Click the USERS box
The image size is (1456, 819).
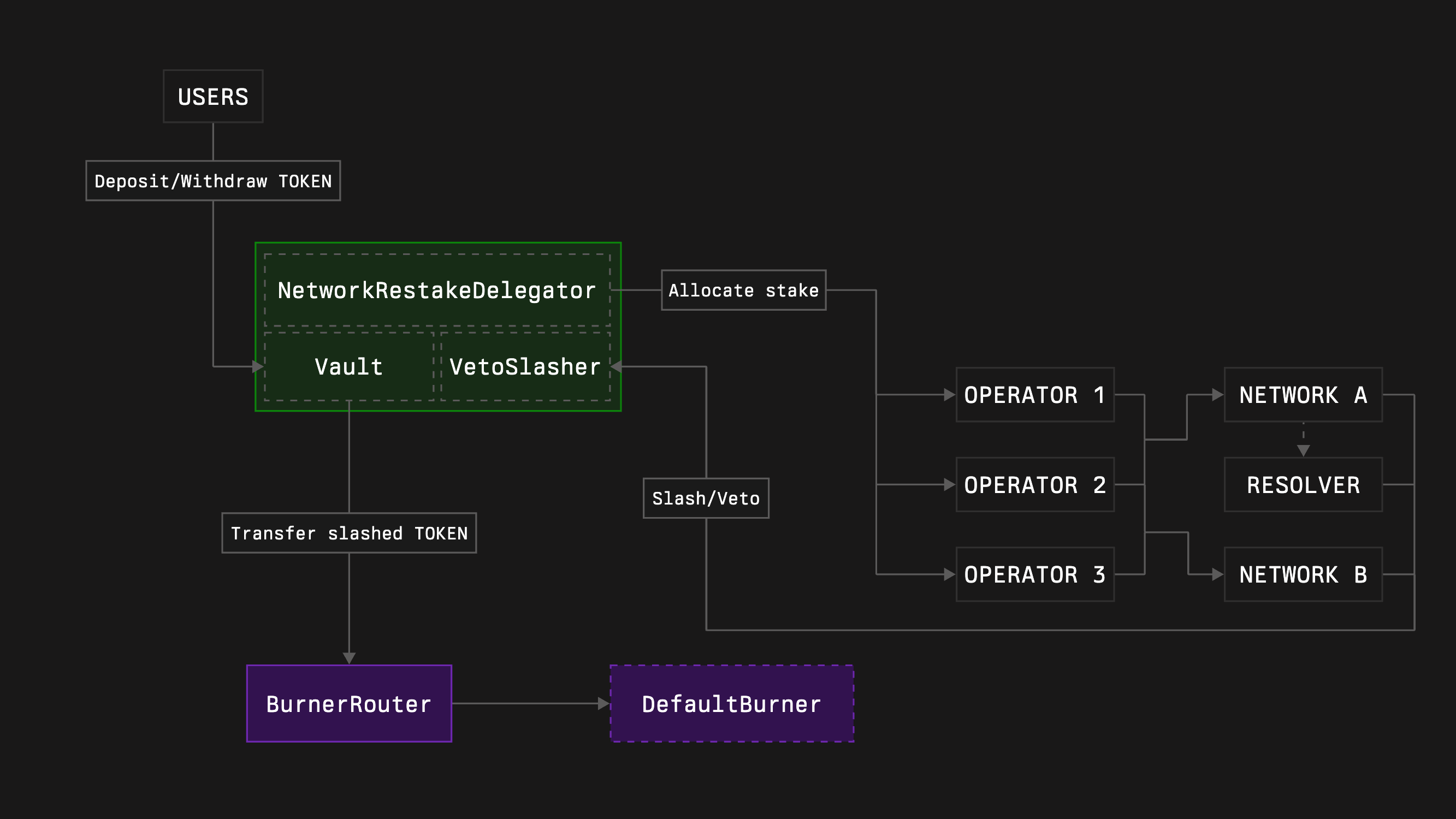tap(212, 97)
